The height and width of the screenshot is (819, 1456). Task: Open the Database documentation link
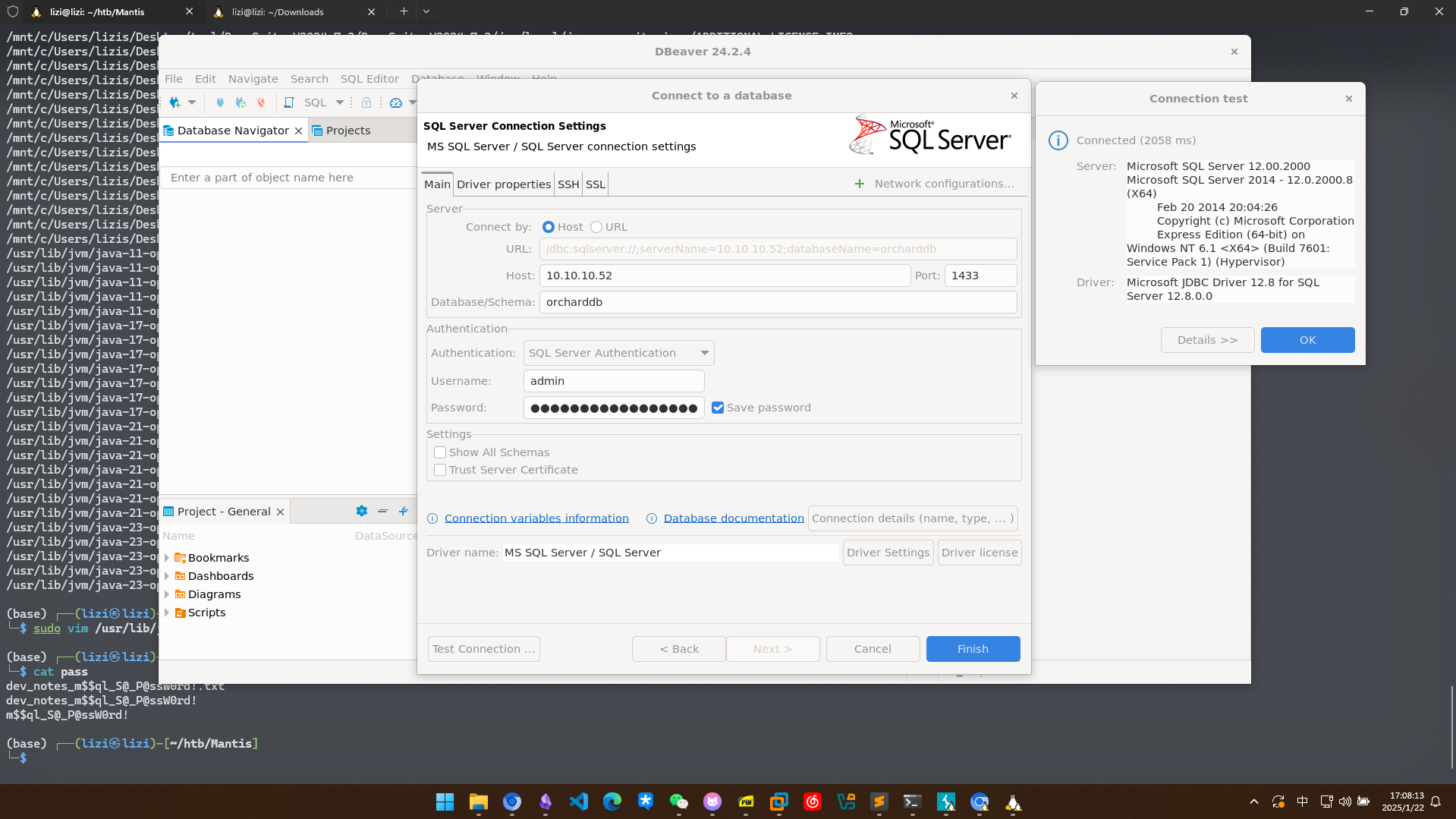[x=733, y=518]
